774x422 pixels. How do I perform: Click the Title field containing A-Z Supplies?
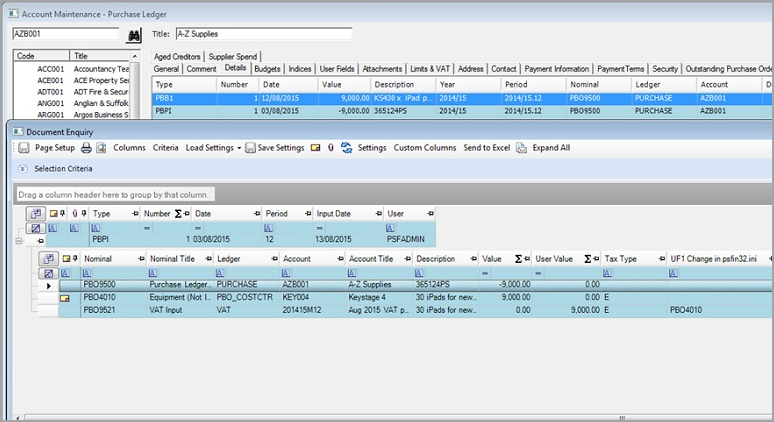click(x=263, y=34)
